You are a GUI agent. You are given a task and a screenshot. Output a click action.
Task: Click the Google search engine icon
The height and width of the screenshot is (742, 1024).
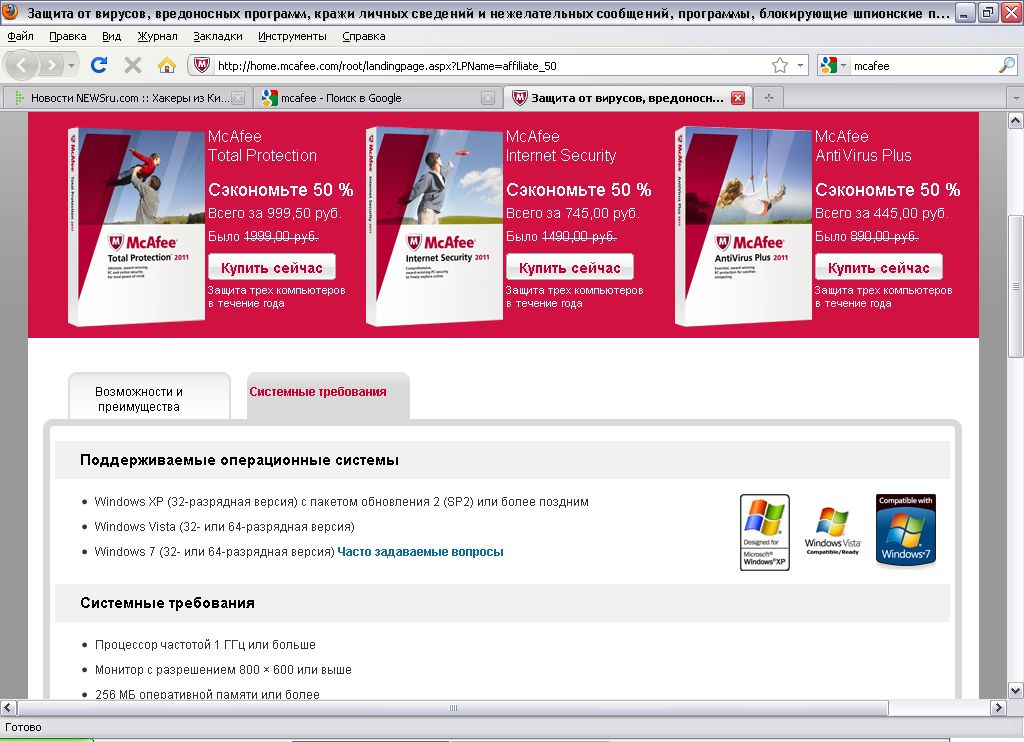(829, 65)
